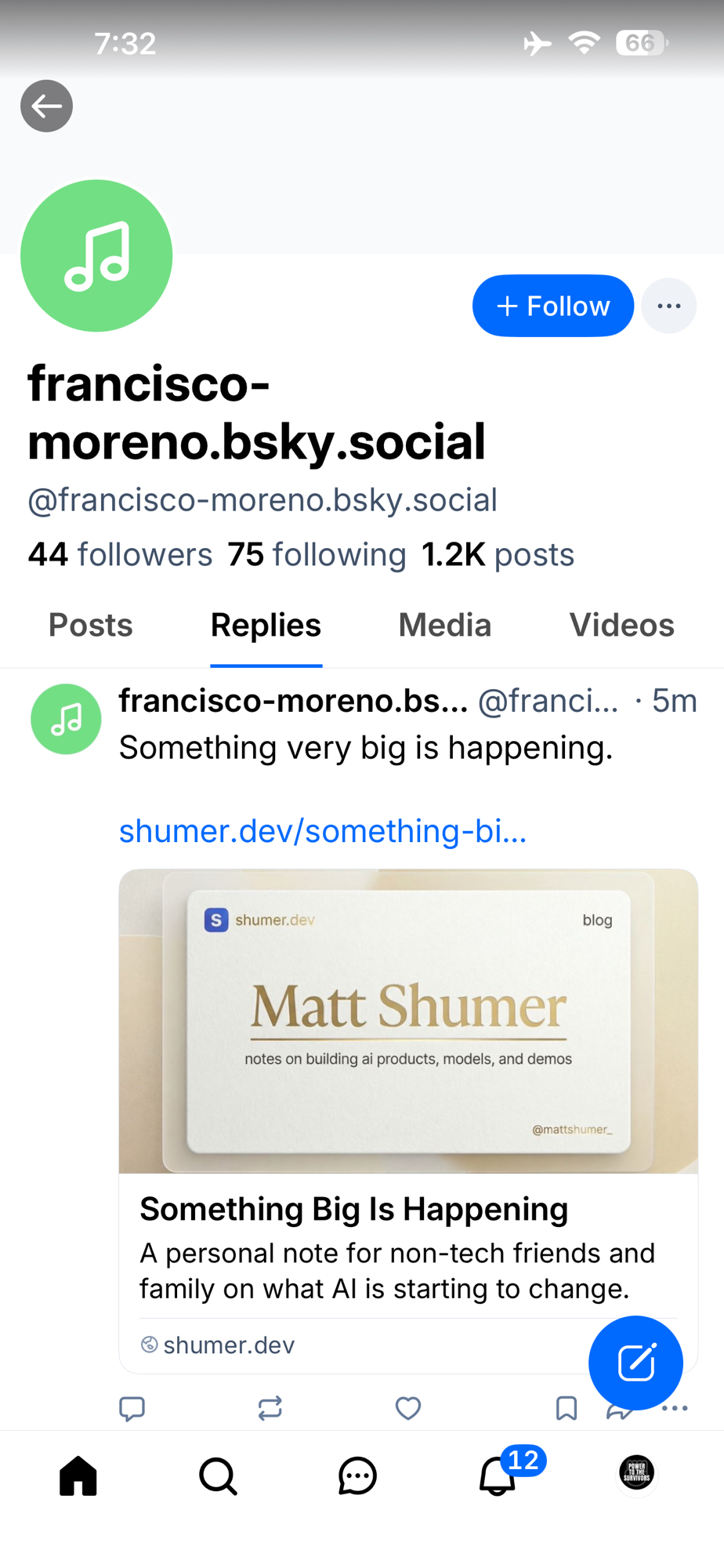Open the profile's three-dot options menu
The image size is (724, 1568).
668,306
